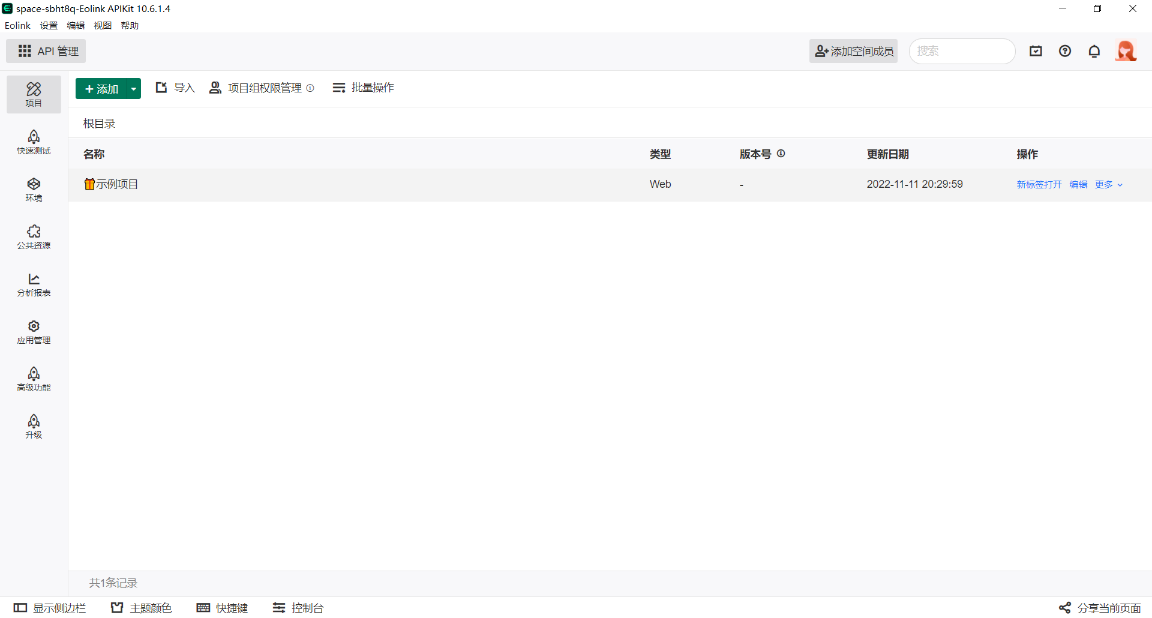Open 公共资源 public resources in sidebar
The height and width of the screenshot is (618, 1152).
pos(34,237)
